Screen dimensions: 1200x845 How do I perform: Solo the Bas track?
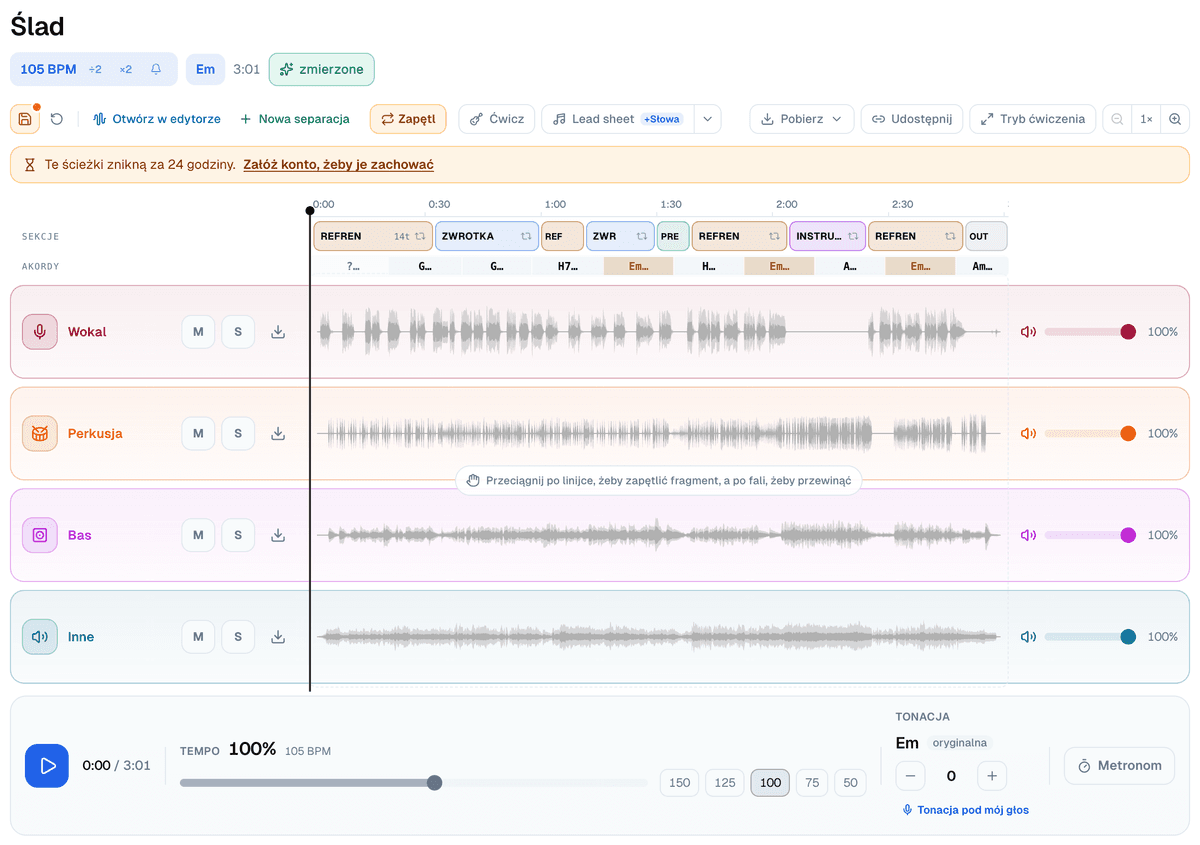click(x=238, y=535)
